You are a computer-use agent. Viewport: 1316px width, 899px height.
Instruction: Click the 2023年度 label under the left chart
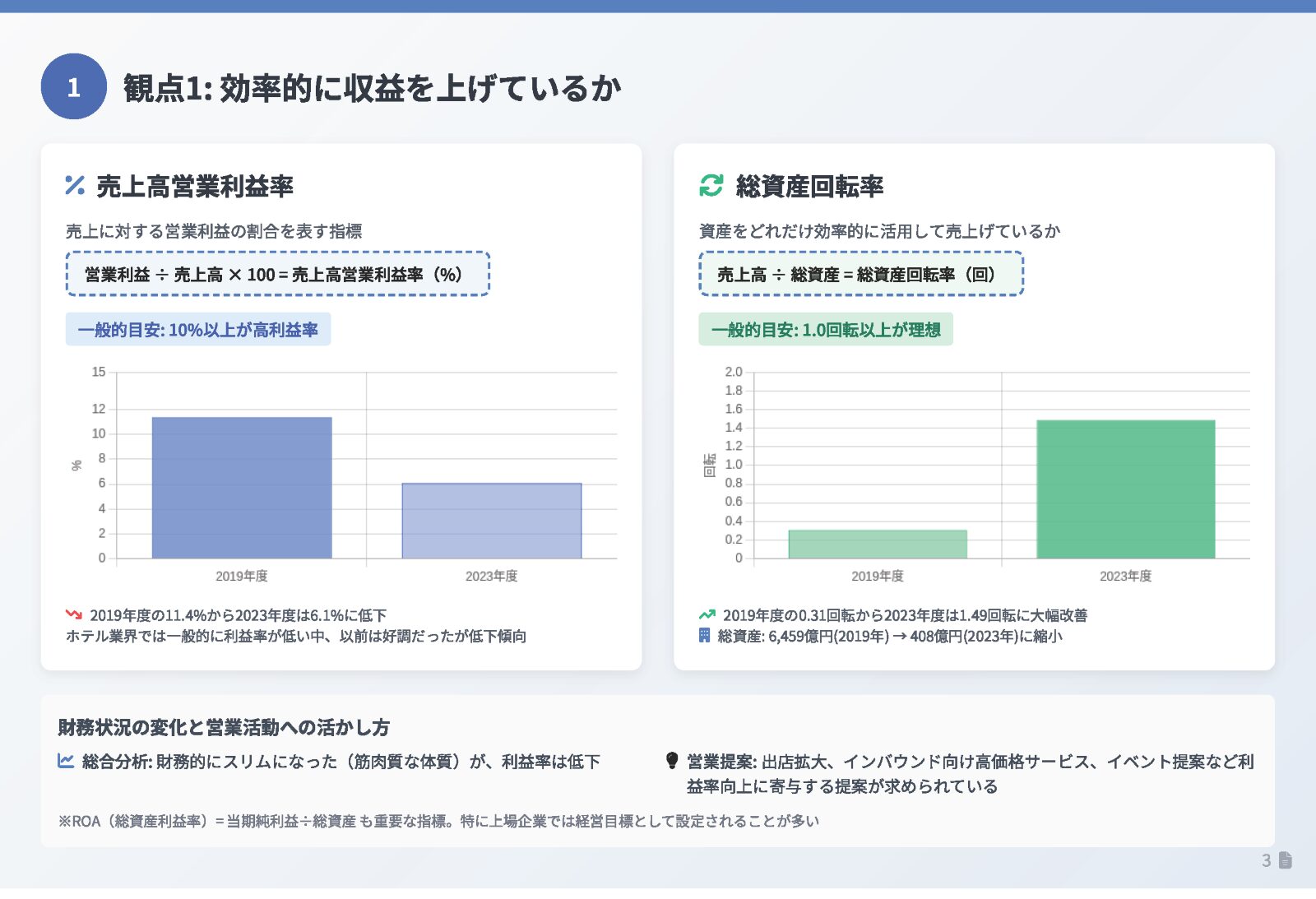[x=492, y=576]
